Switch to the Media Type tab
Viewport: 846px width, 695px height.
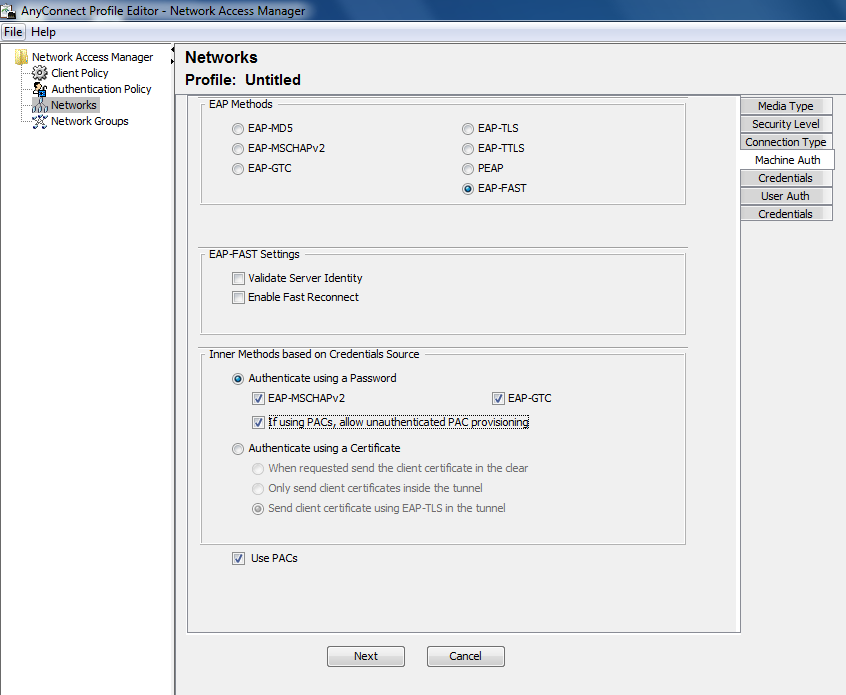786,106
